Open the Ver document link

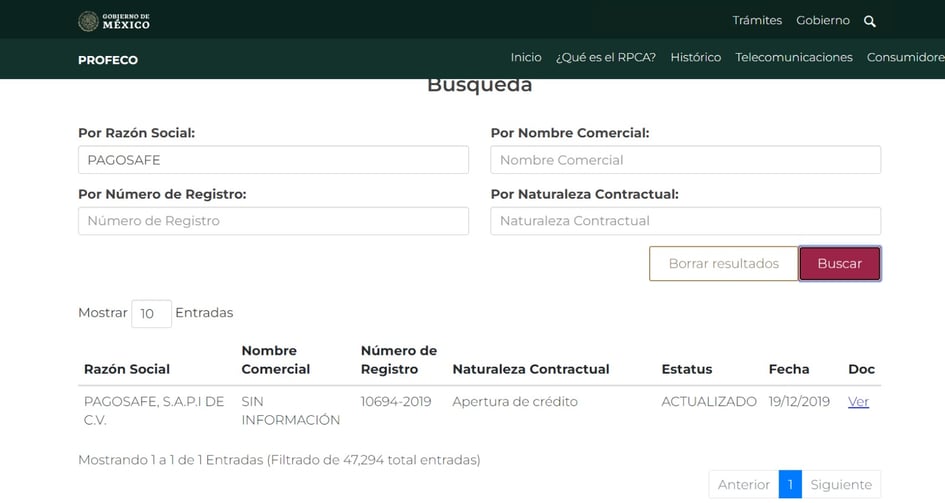(x=858, y=402)
